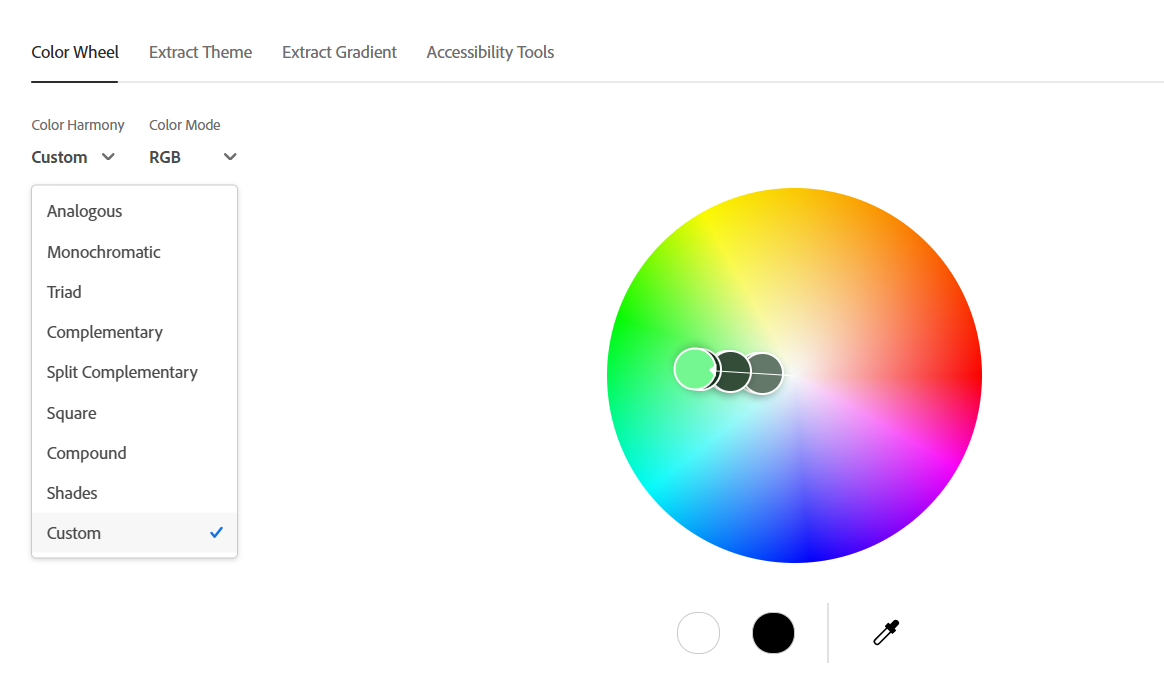1164x680 pixels.
Task: Switch to the Extract Theme tab
Action: pos(200,52)
